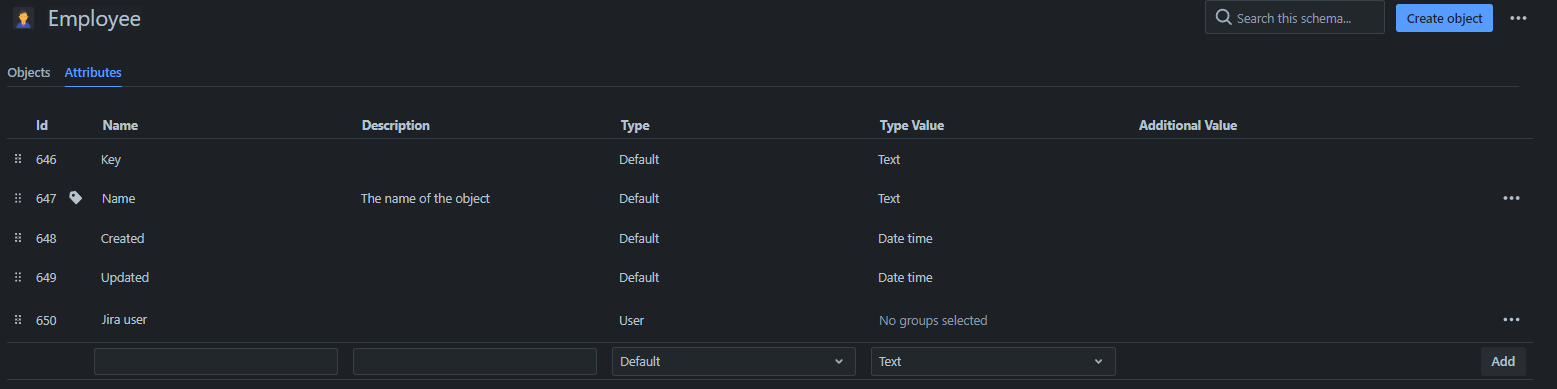Image resolution: width=1557 pixels, height=389 pixels.
Task: Select the Jira user attribute name
Action: [x=124, y=320]
